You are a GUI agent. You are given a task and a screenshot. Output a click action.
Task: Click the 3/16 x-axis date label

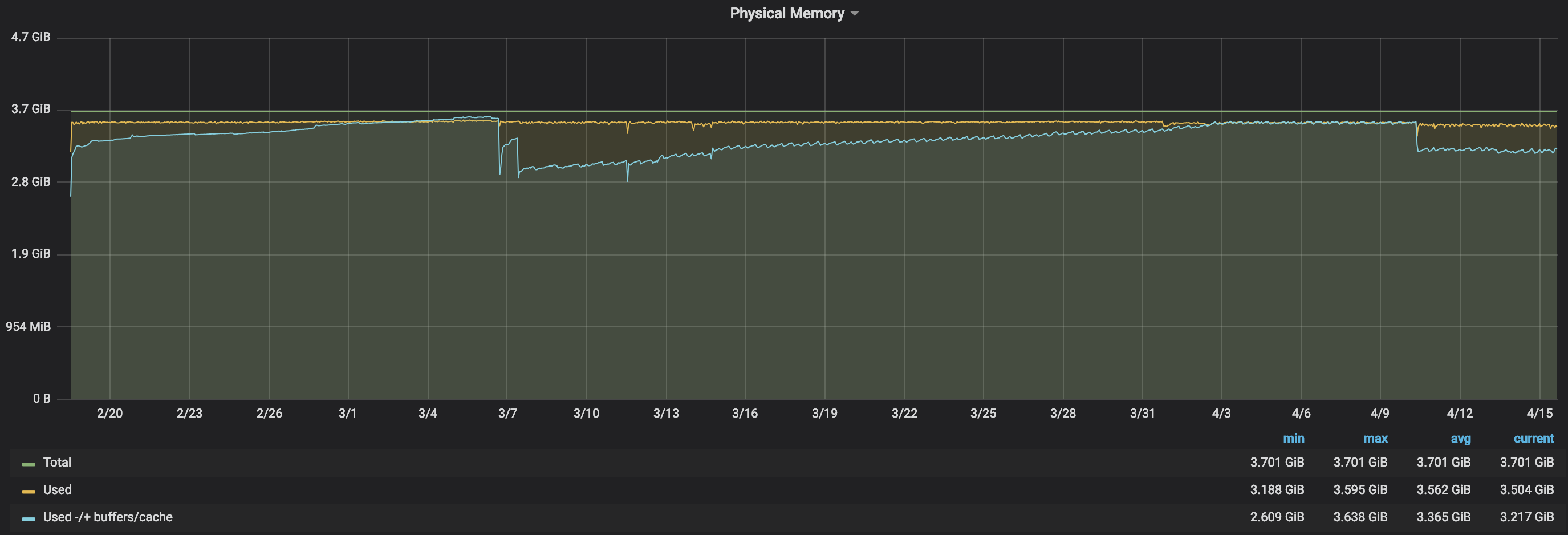click(745, 414)
